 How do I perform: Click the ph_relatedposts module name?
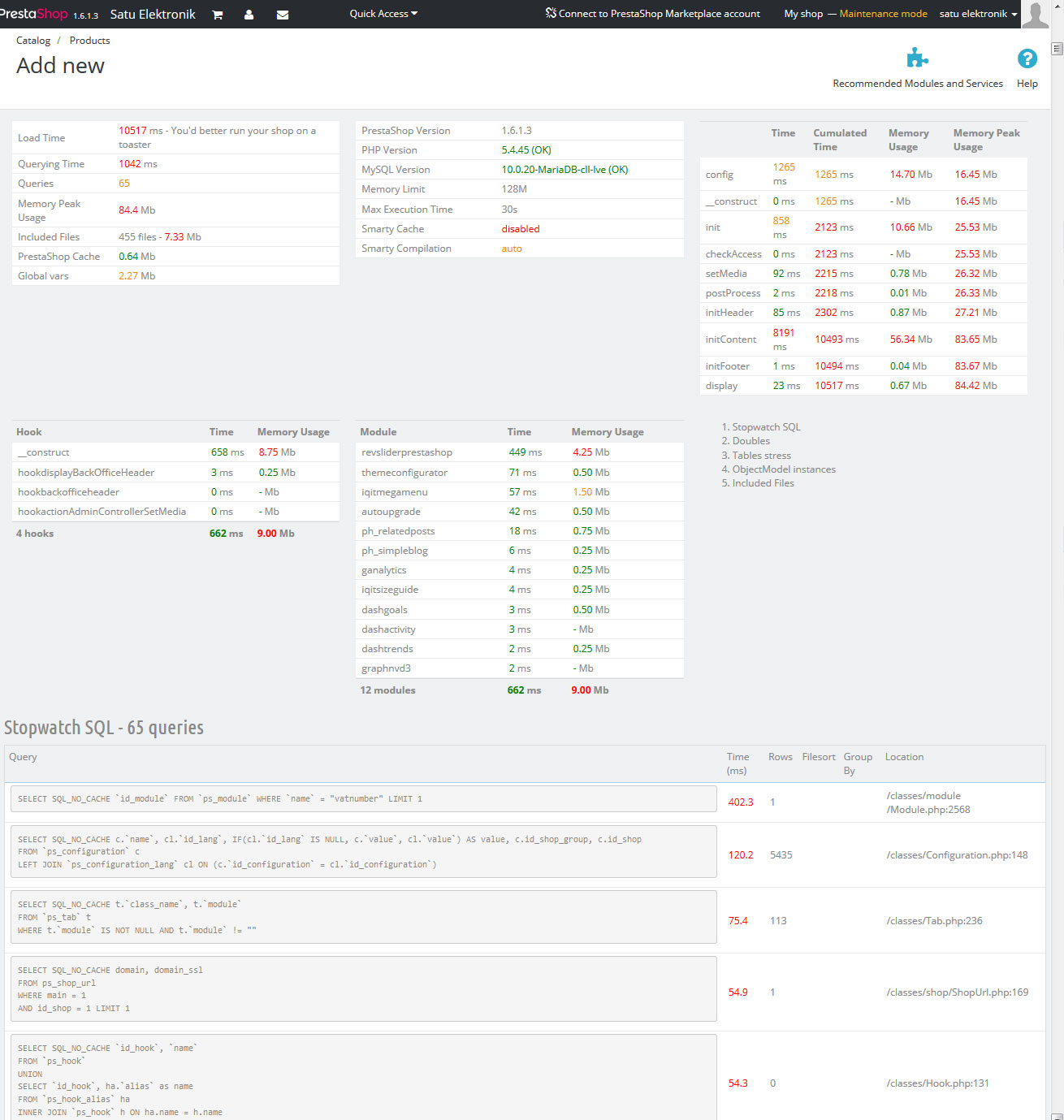(x=398, y=531)
